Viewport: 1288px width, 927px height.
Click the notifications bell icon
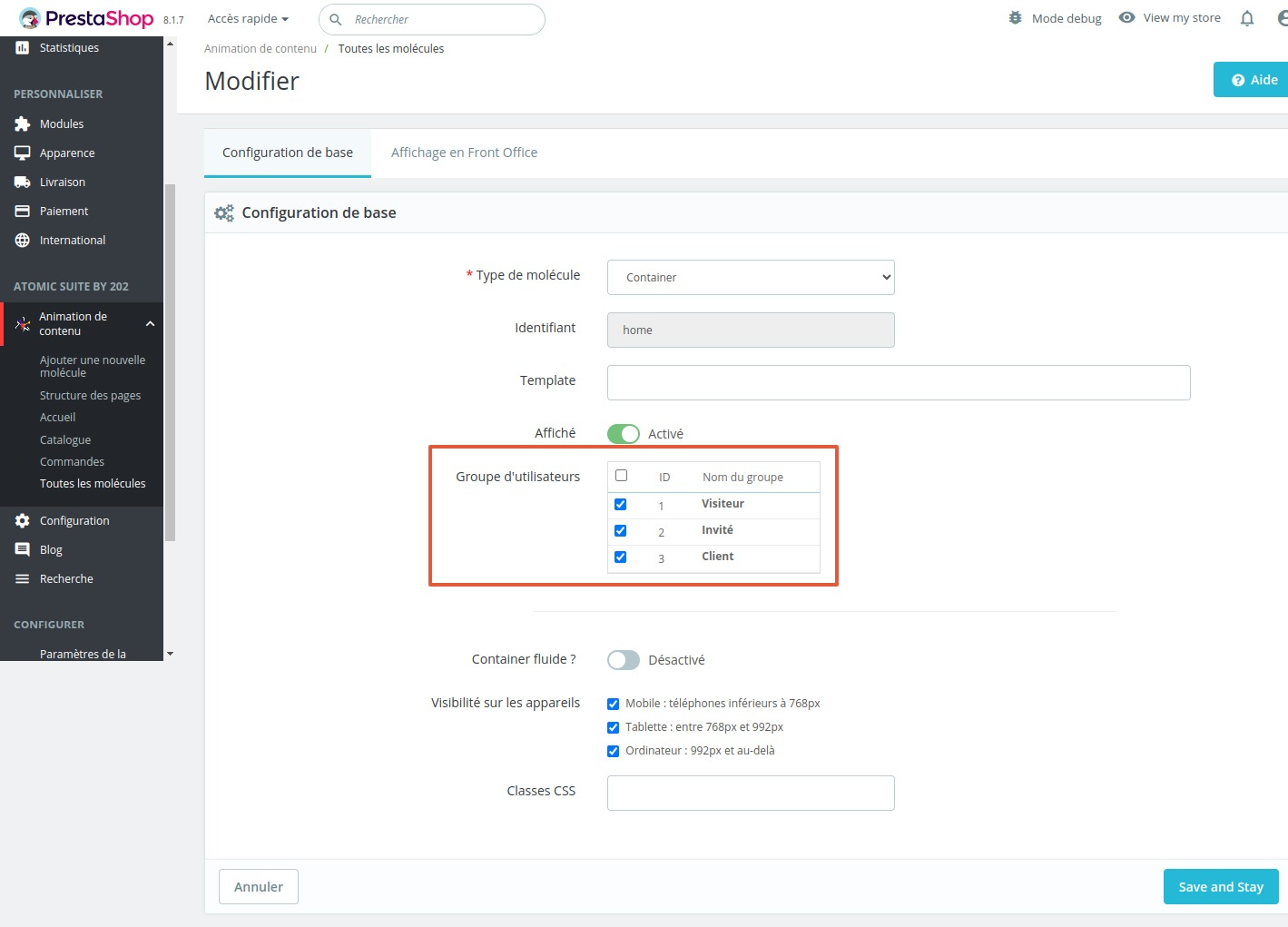point(1247,18)
